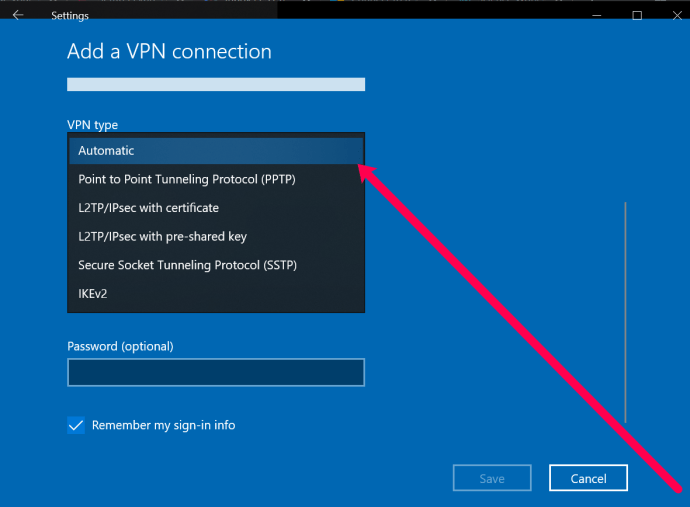
Task: Click the Save button
Action: tap(492, 478)
